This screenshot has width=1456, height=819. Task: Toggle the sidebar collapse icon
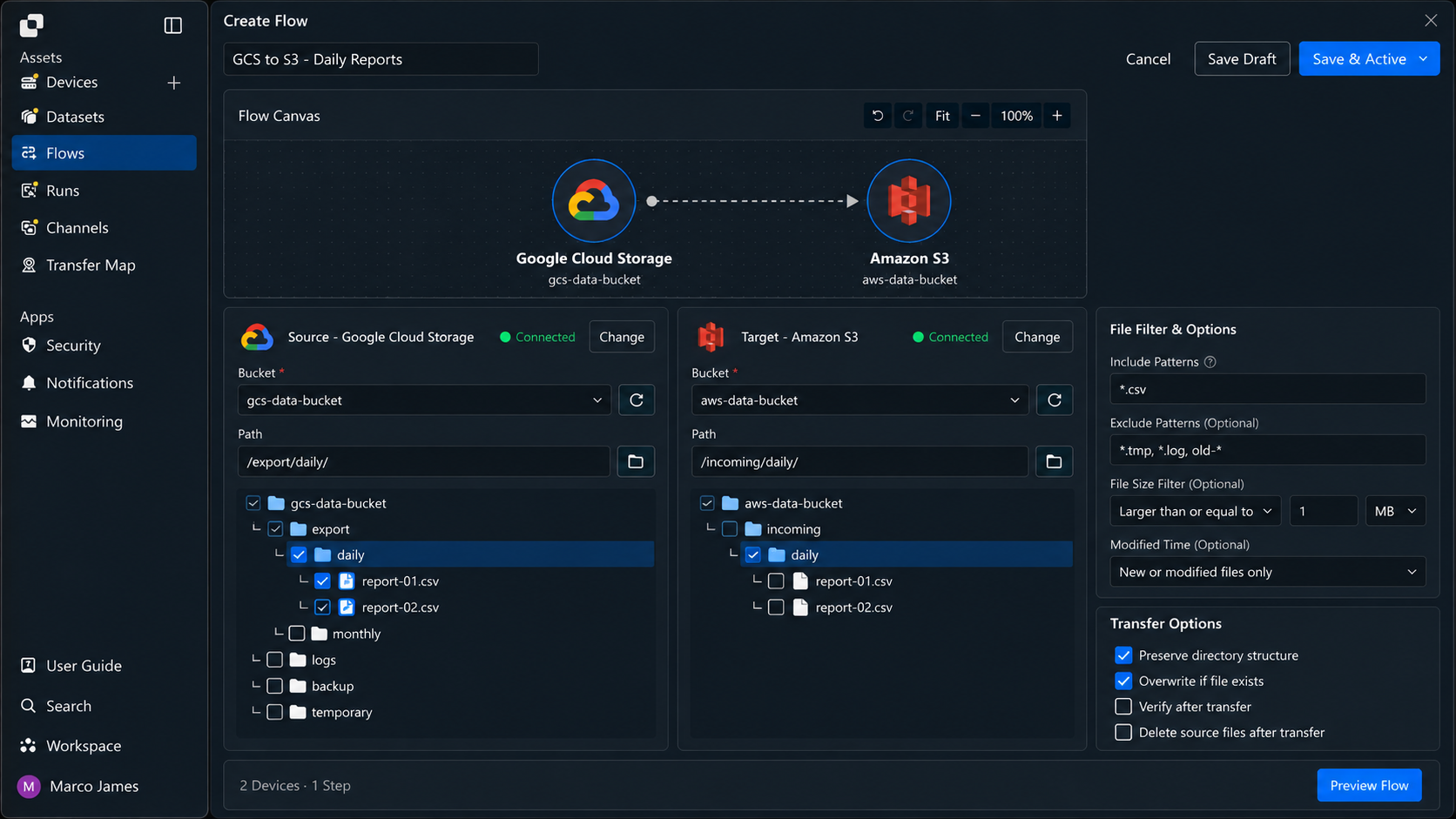pos(173,25)
